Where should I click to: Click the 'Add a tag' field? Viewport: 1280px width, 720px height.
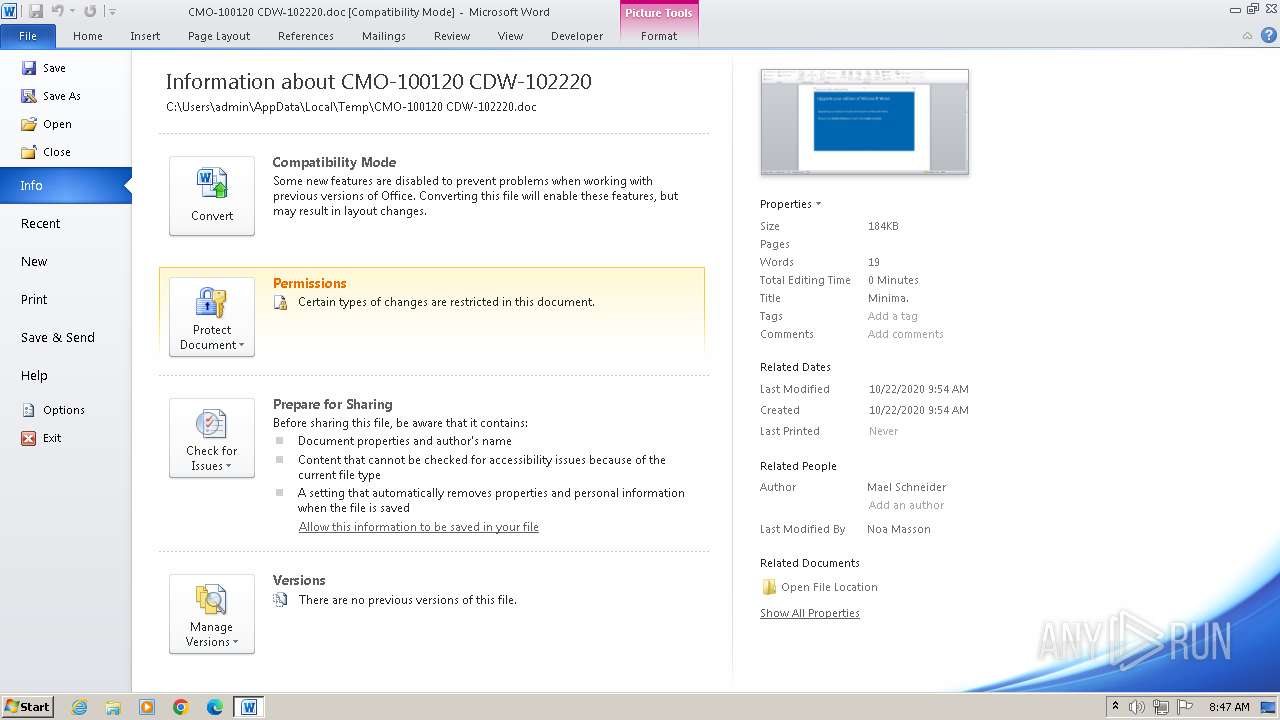[893, 316]
